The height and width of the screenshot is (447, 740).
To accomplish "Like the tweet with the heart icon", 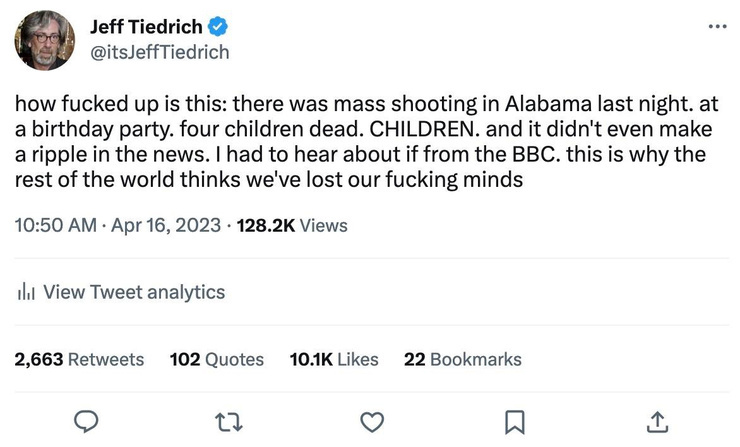I will pos(372,422).
